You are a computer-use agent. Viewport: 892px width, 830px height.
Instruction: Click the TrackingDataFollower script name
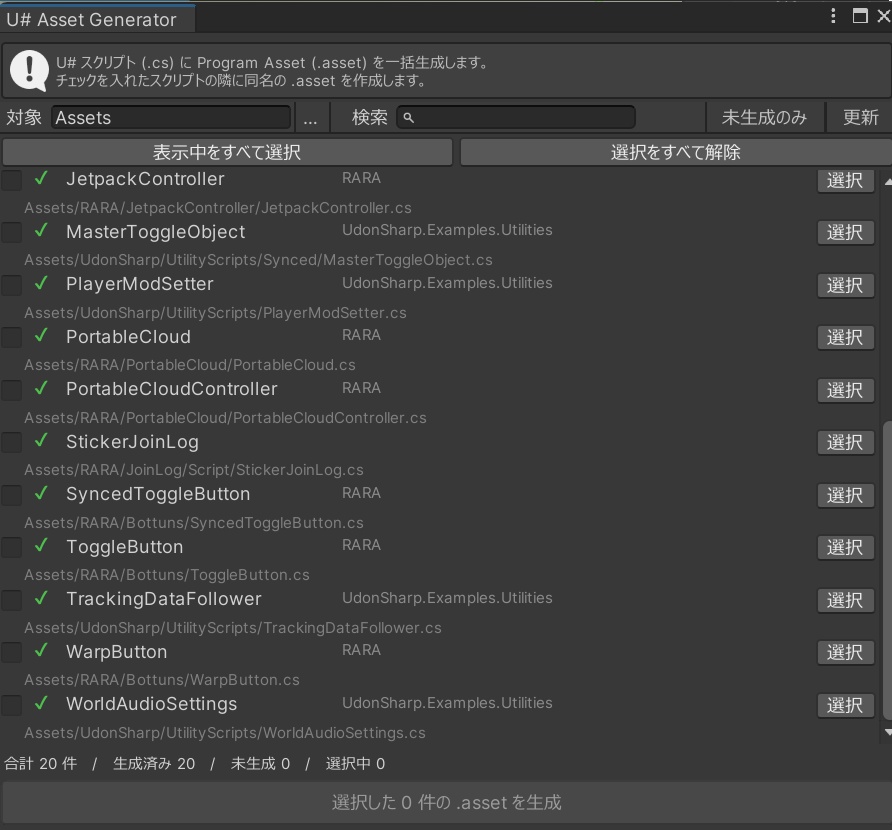[x=164, y=599]
